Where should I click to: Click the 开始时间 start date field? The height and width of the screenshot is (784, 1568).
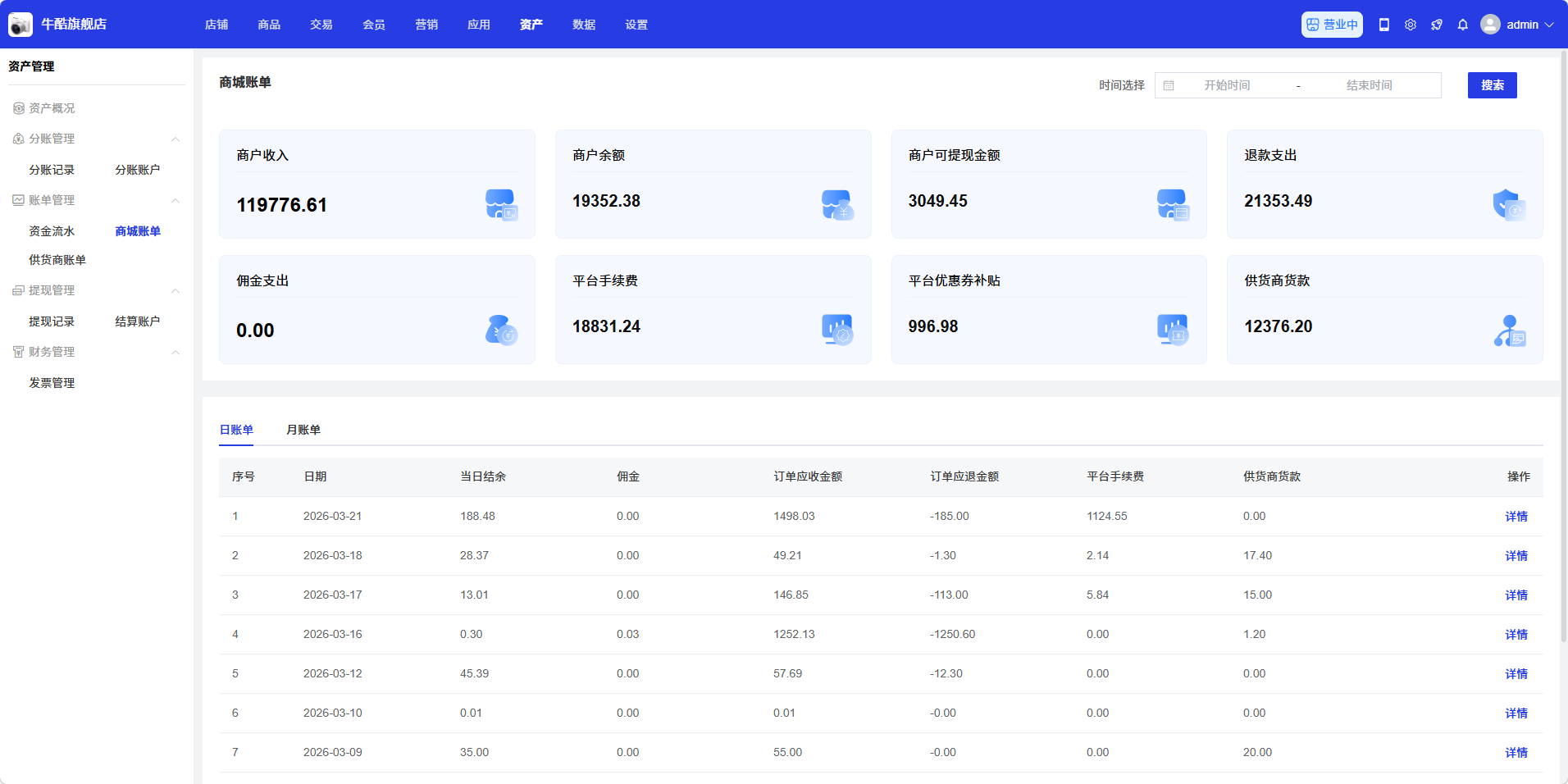coord(1226,85)
